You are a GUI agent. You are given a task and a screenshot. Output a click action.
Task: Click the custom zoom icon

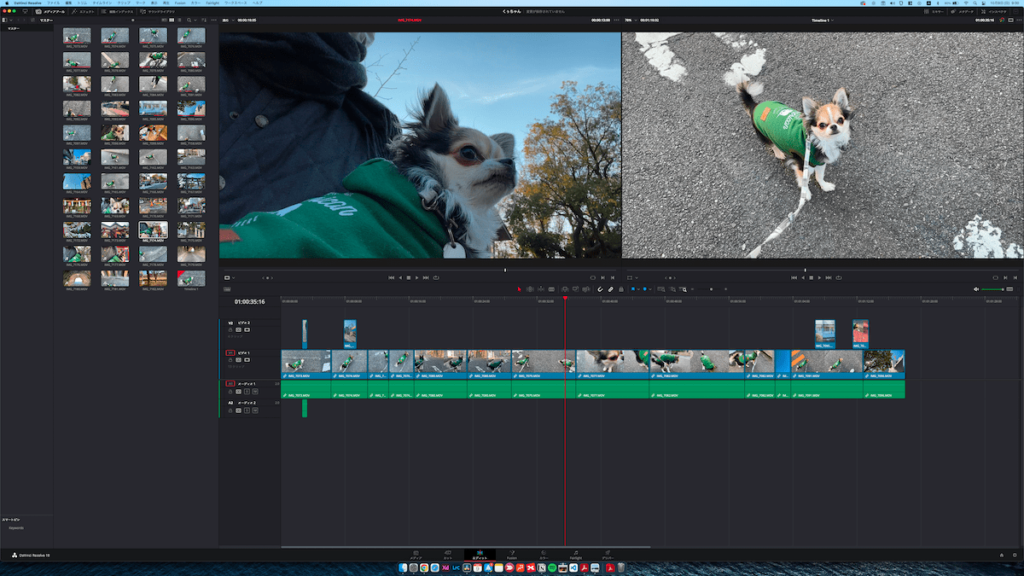click(682, 289)
